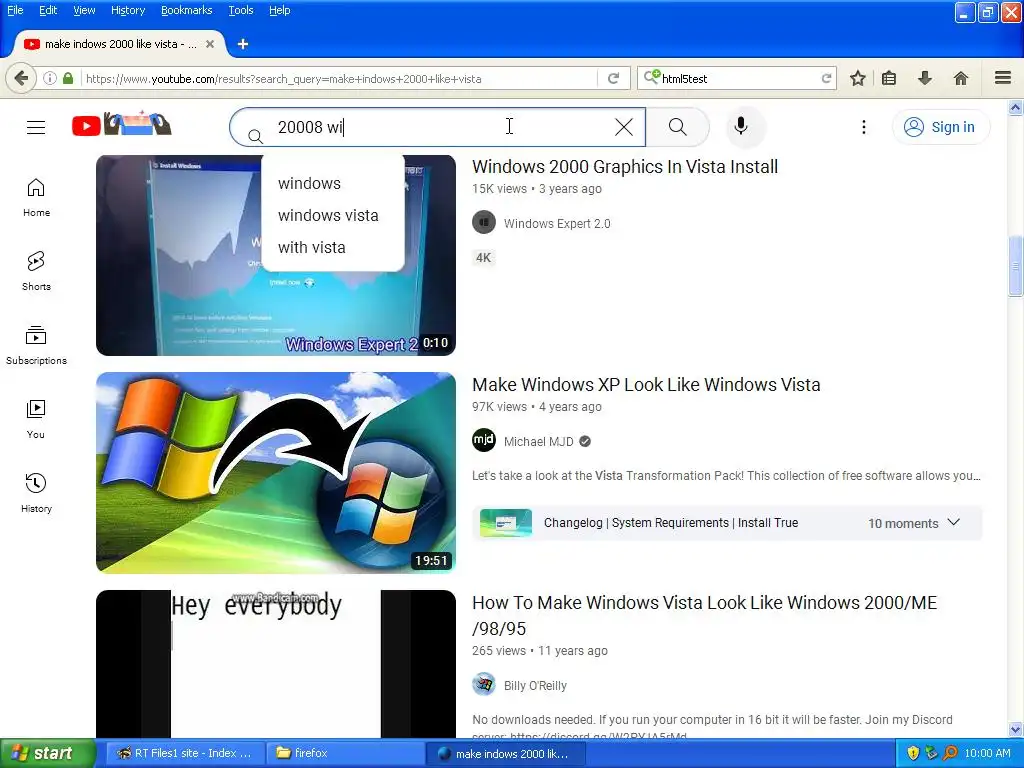Image resolution: width=1024 pixels, height=768 pixels.
Task: Open the History menu
Action: (x=128, y=10)
